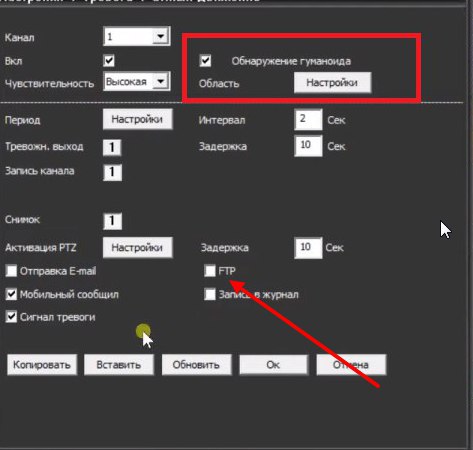
Task: Click the Чувствительность label text
Action: (x=49, y=83)
